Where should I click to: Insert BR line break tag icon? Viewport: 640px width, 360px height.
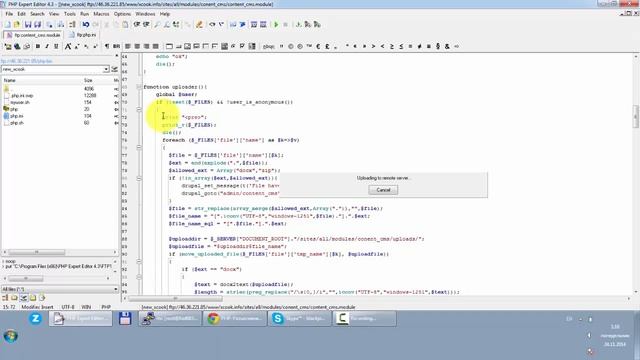116,47
